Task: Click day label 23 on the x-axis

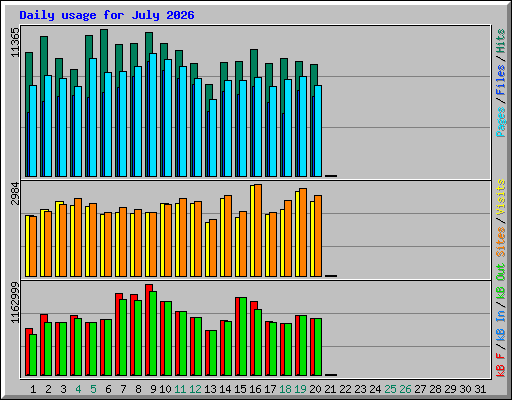Action: [x=360, y=389]
